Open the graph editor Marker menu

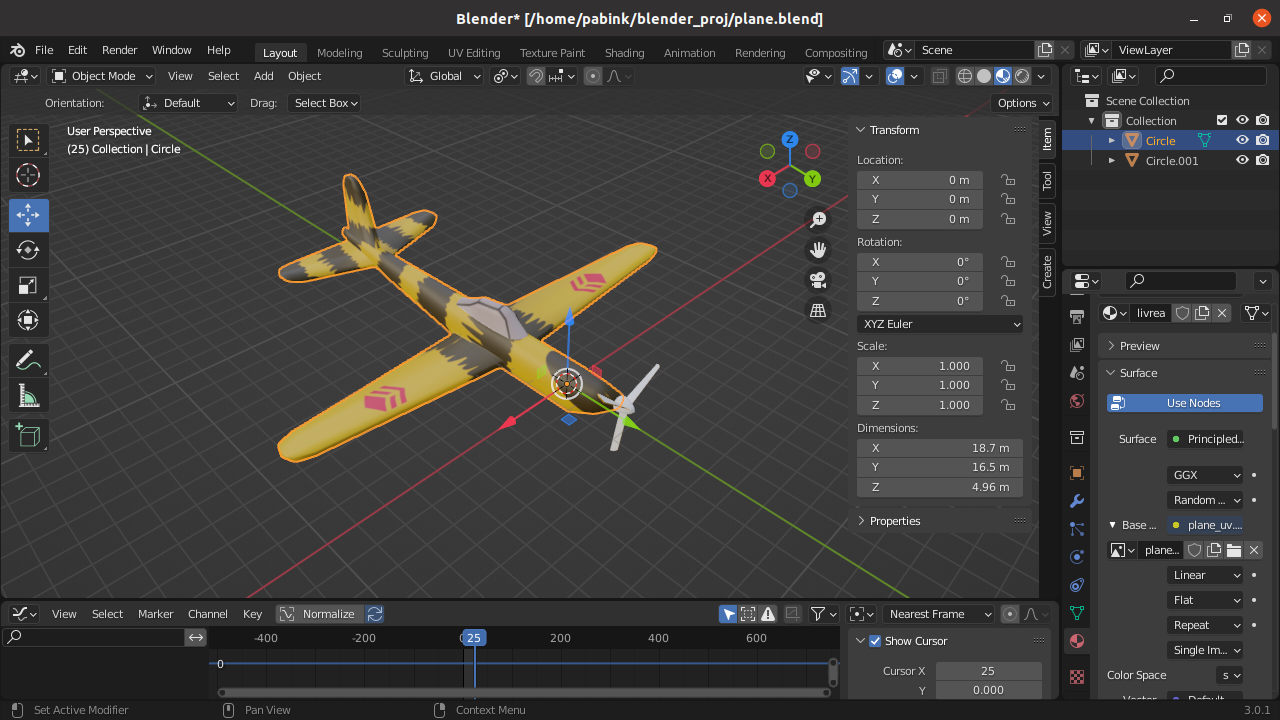pyautogui.click(x=155, y=614)
